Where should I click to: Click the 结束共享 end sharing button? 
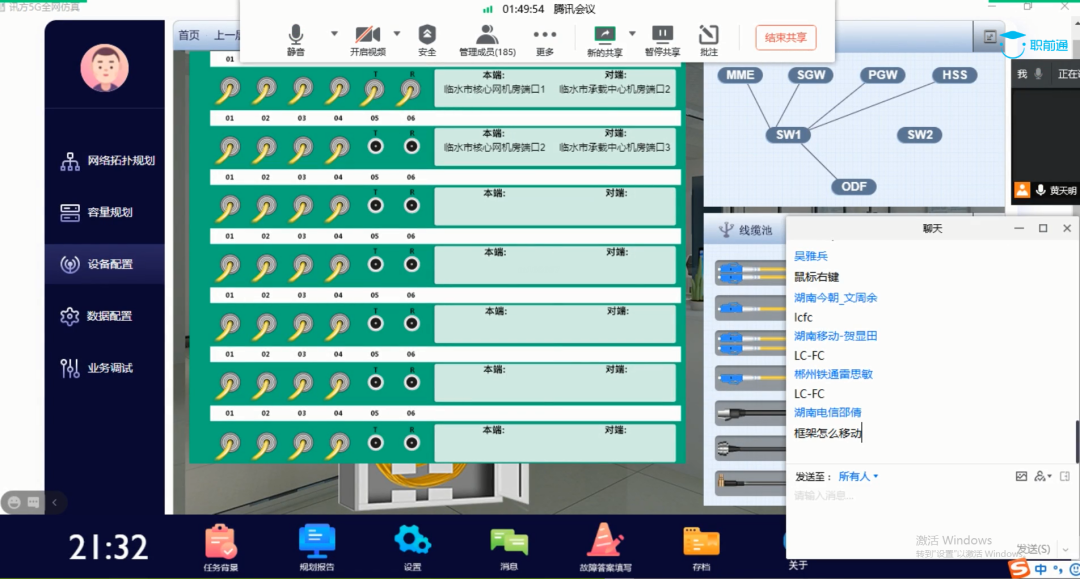point(785,38)
